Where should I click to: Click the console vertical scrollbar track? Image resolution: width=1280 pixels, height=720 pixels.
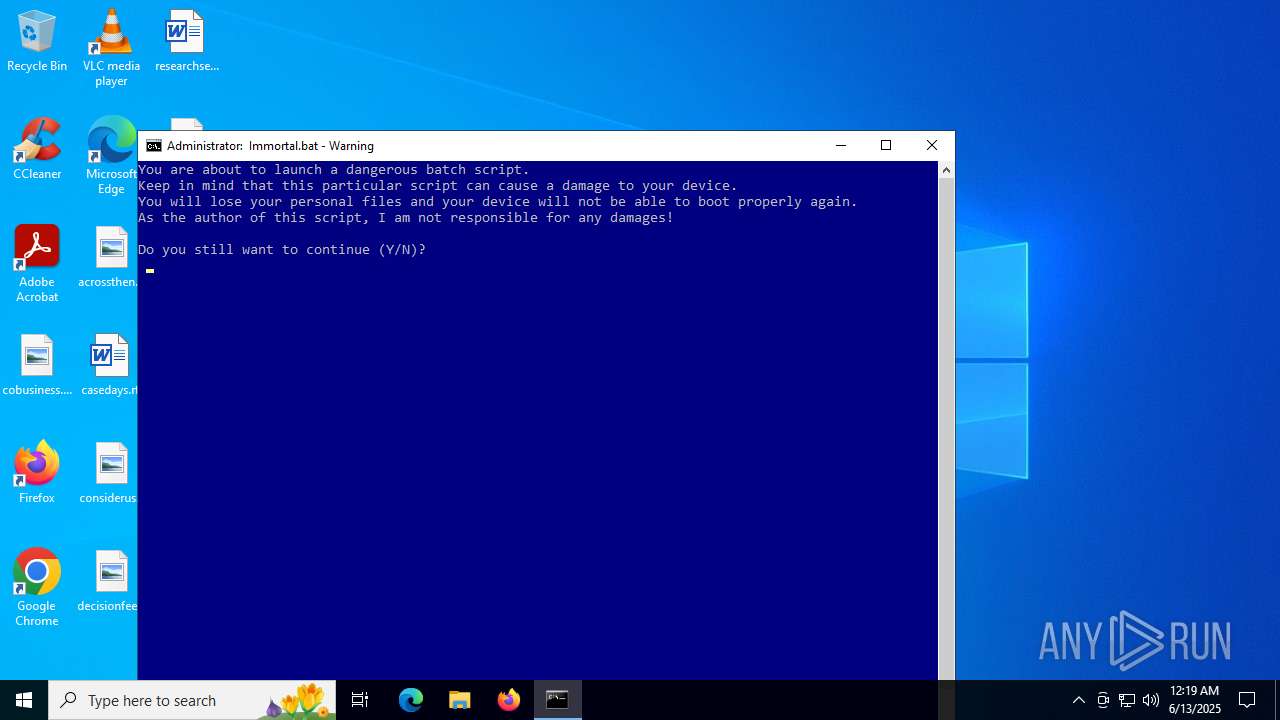pos(946,430)
